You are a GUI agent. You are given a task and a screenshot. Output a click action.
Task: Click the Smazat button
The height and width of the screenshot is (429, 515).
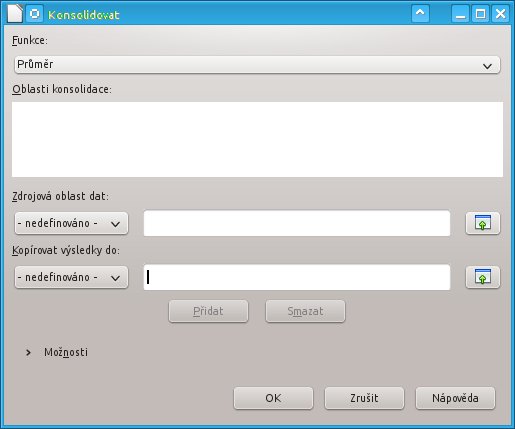coord(305,311)
